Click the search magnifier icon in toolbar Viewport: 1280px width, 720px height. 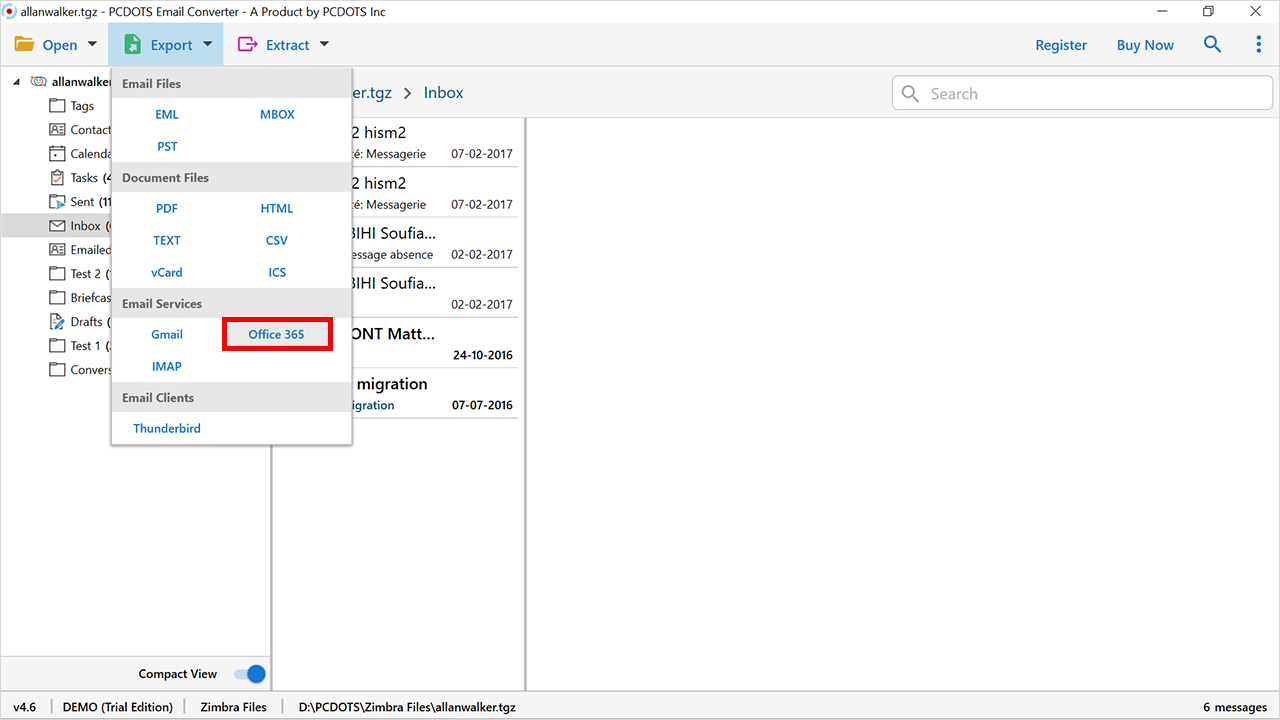pos(1212,44)
